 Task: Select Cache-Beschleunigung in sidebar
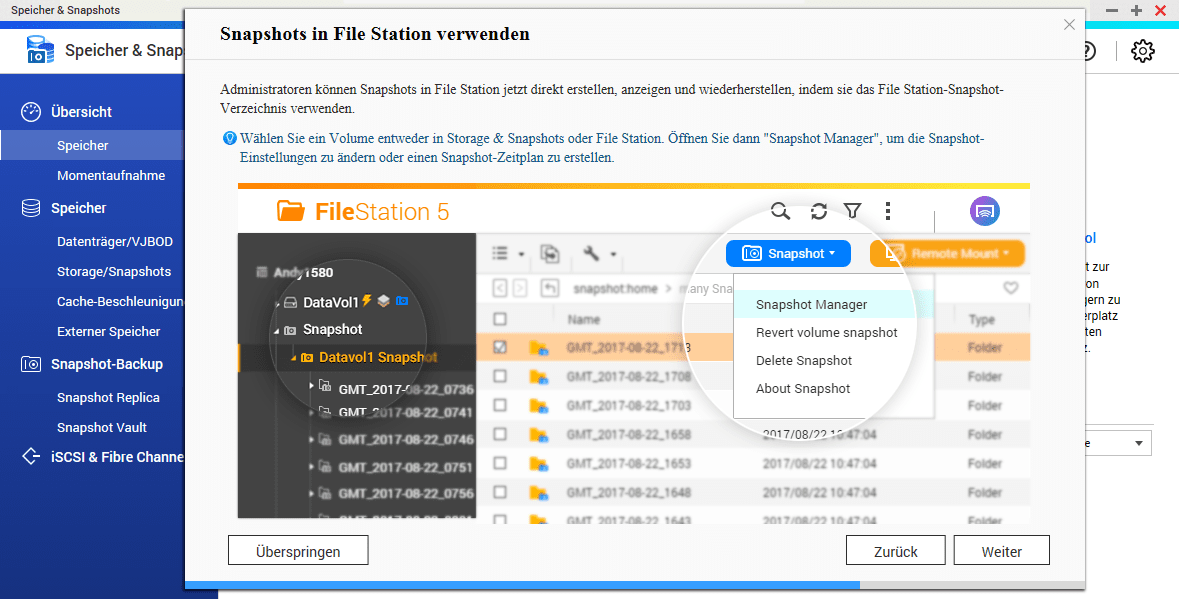click(120, 301)
